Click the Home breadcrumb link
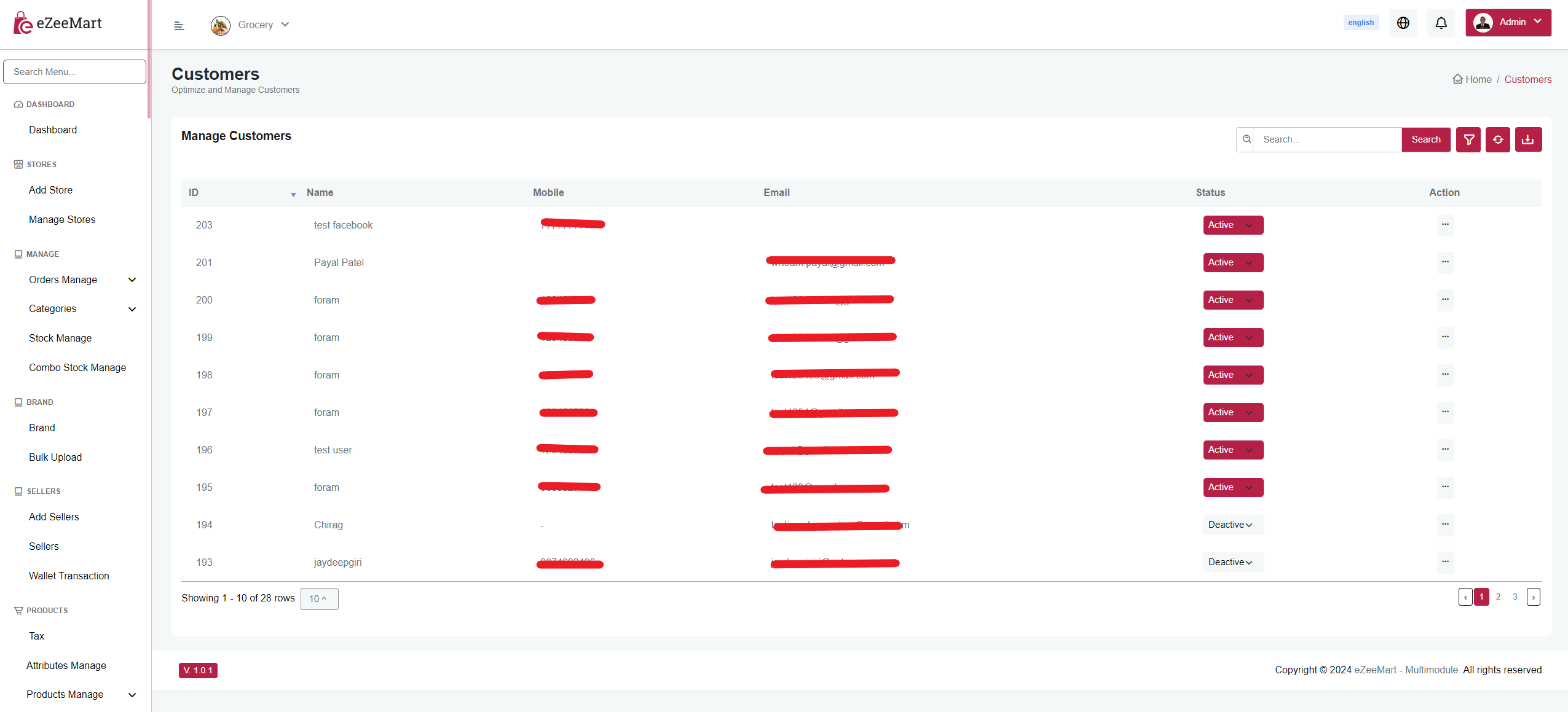The width and height of the screenshot is (1568, 712). tap(1478, 79)
